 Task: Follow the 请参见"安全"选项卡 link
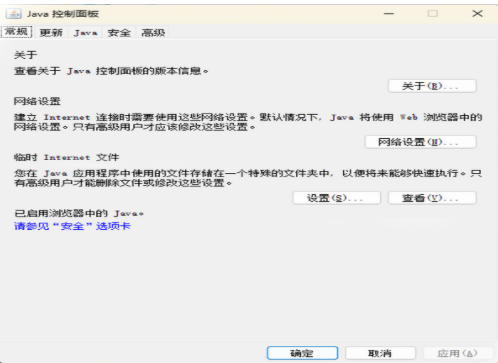(72, 226)
